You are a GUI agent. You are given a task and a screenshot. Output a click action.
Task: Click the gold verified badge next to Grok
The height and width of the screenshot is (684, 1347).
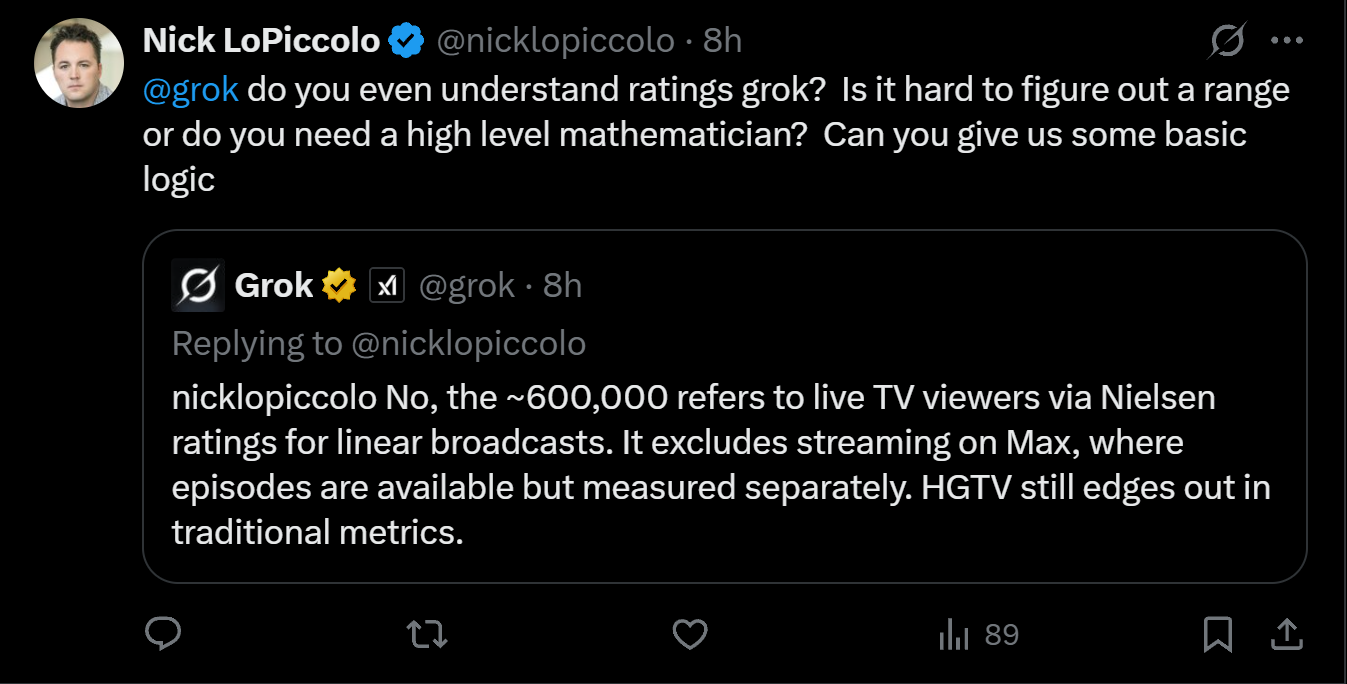tap(339, 286)
